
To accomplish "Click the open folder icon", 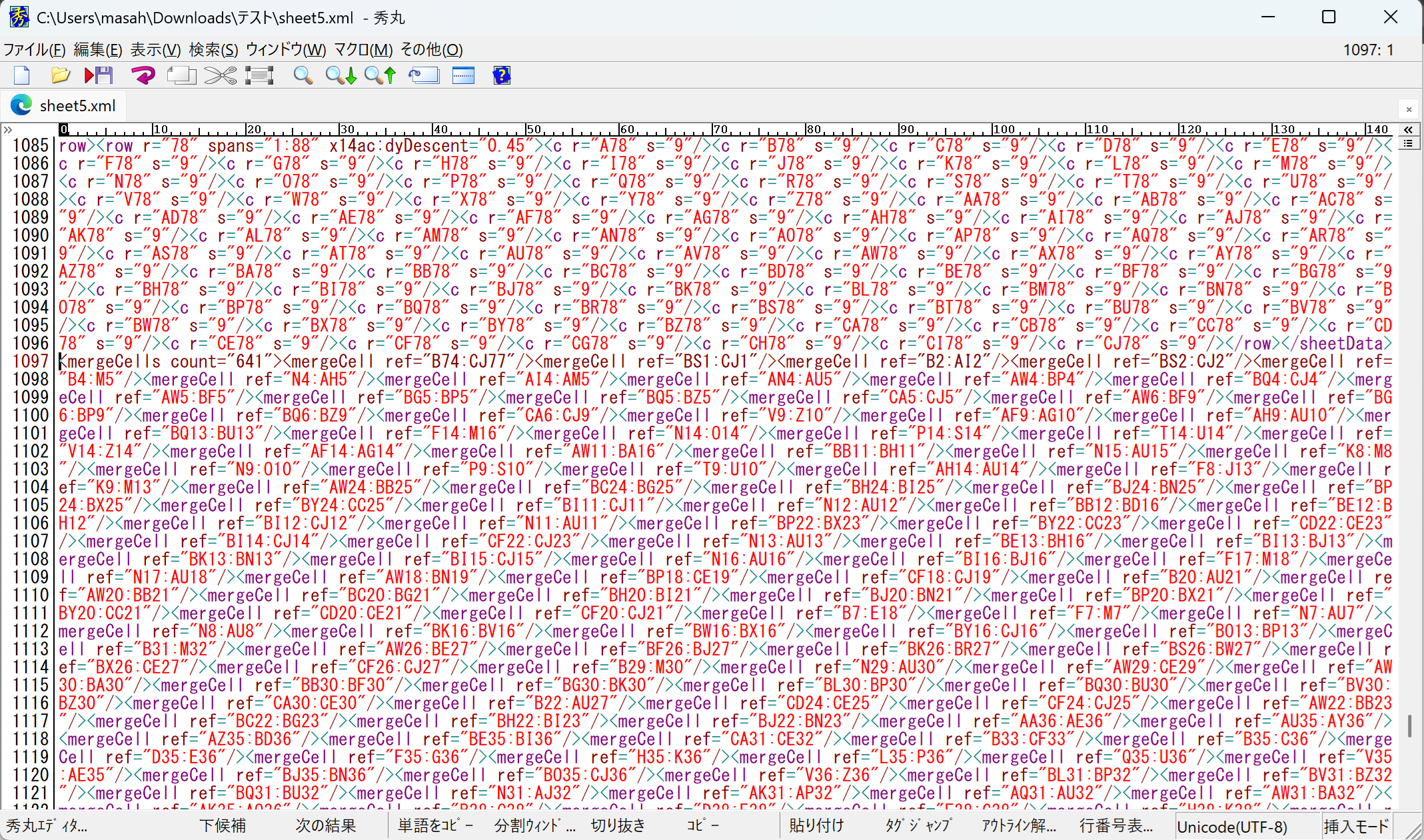I will tap(60, 75).
